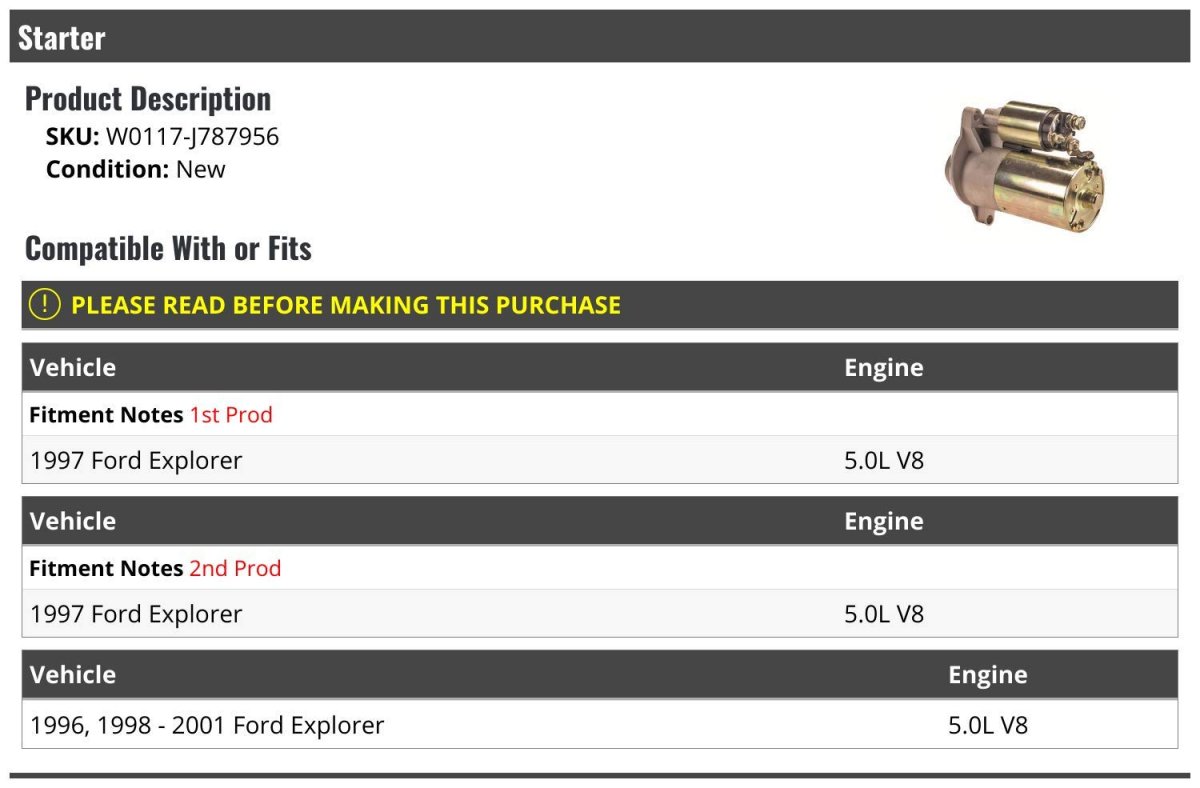This screenshot has width=1200, height=788.
Task: Click the red 1st Prod fitment note
Action: pos(231,414)
